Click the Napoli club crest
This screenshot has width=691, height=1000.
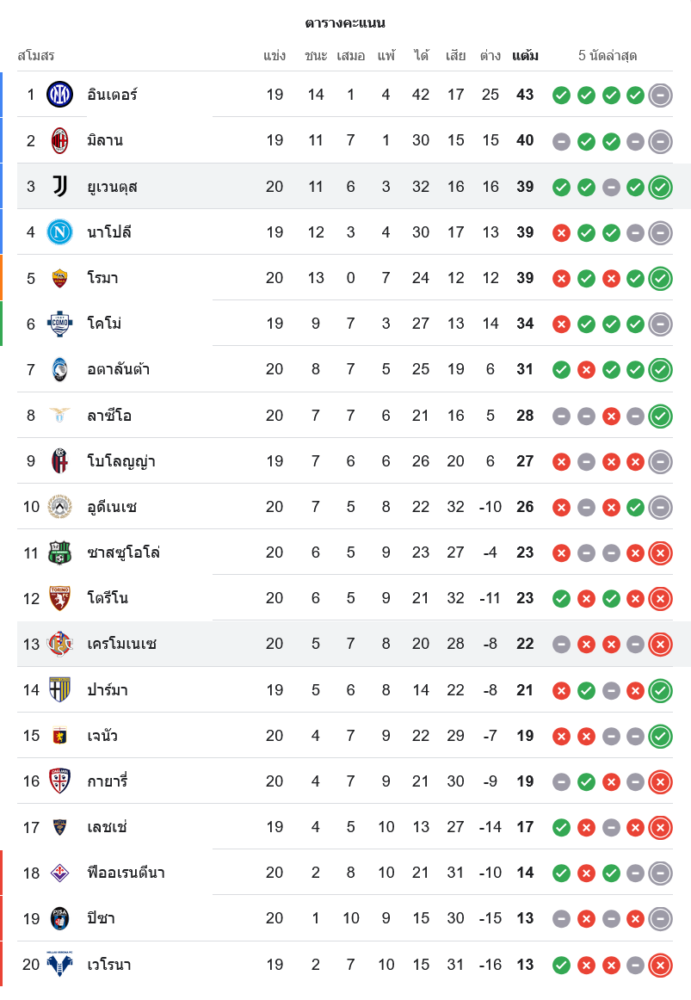pyautogui.click(x=60, y=232)
